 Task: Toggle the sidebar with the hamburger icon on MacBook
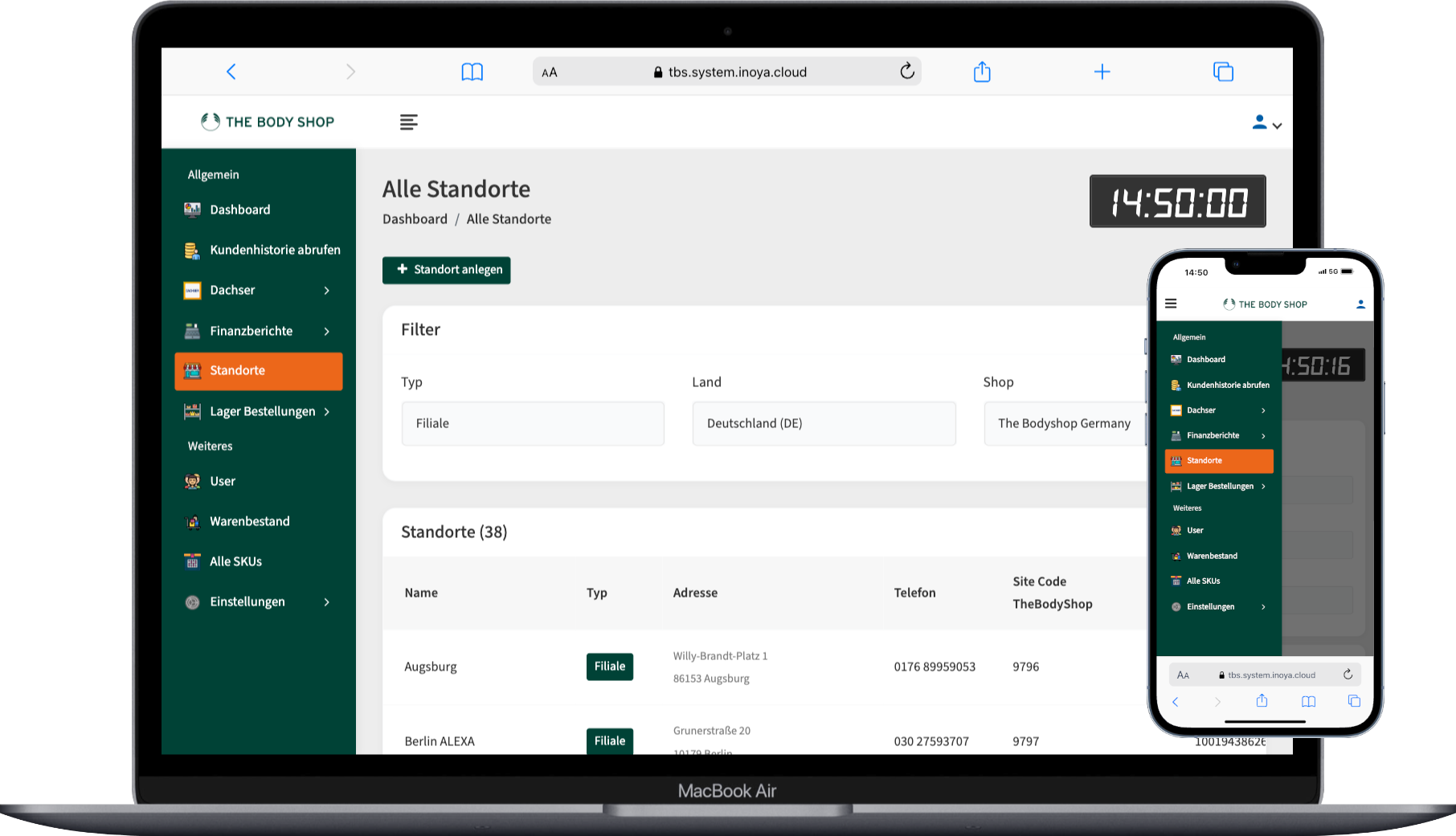tap(409, 122)
